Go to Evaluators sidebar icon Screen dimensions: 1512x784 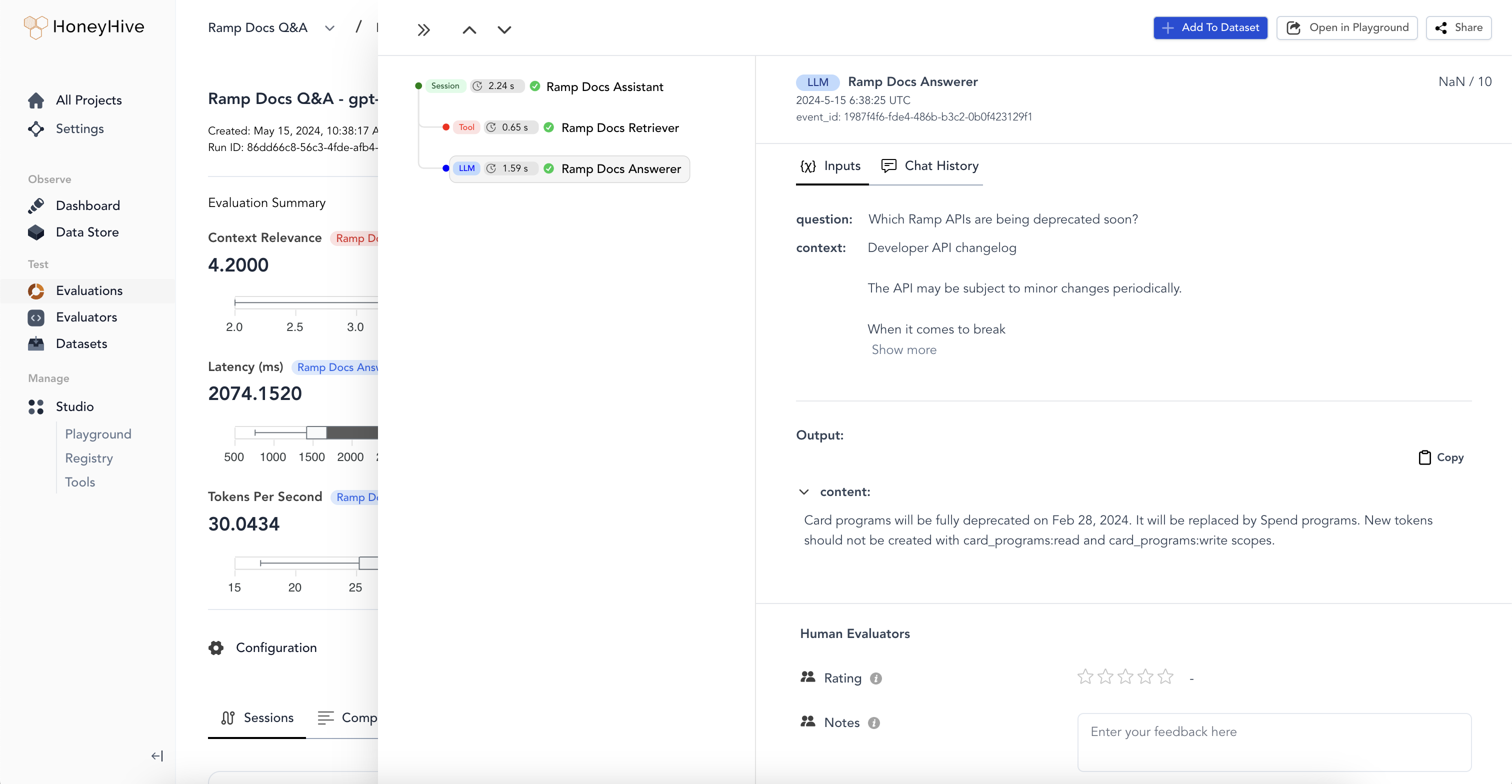pos(36,317)
